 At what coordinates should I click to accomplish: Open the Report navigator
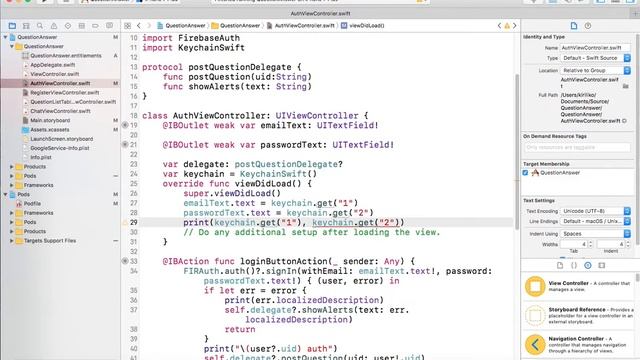(x=109, y=26)
